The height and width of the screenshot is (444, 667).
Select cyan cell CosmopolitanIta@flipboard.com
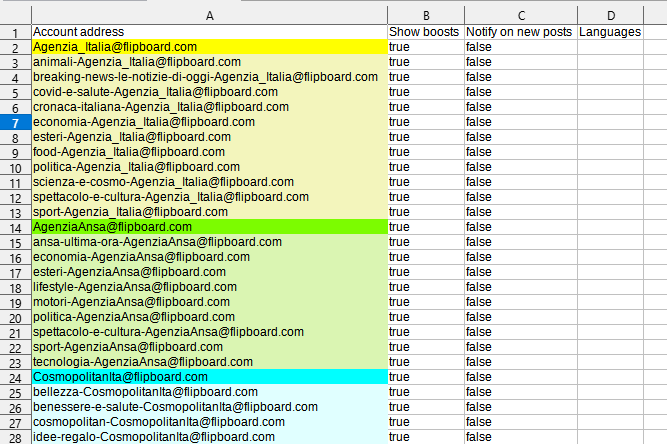[x=210, y=377]
